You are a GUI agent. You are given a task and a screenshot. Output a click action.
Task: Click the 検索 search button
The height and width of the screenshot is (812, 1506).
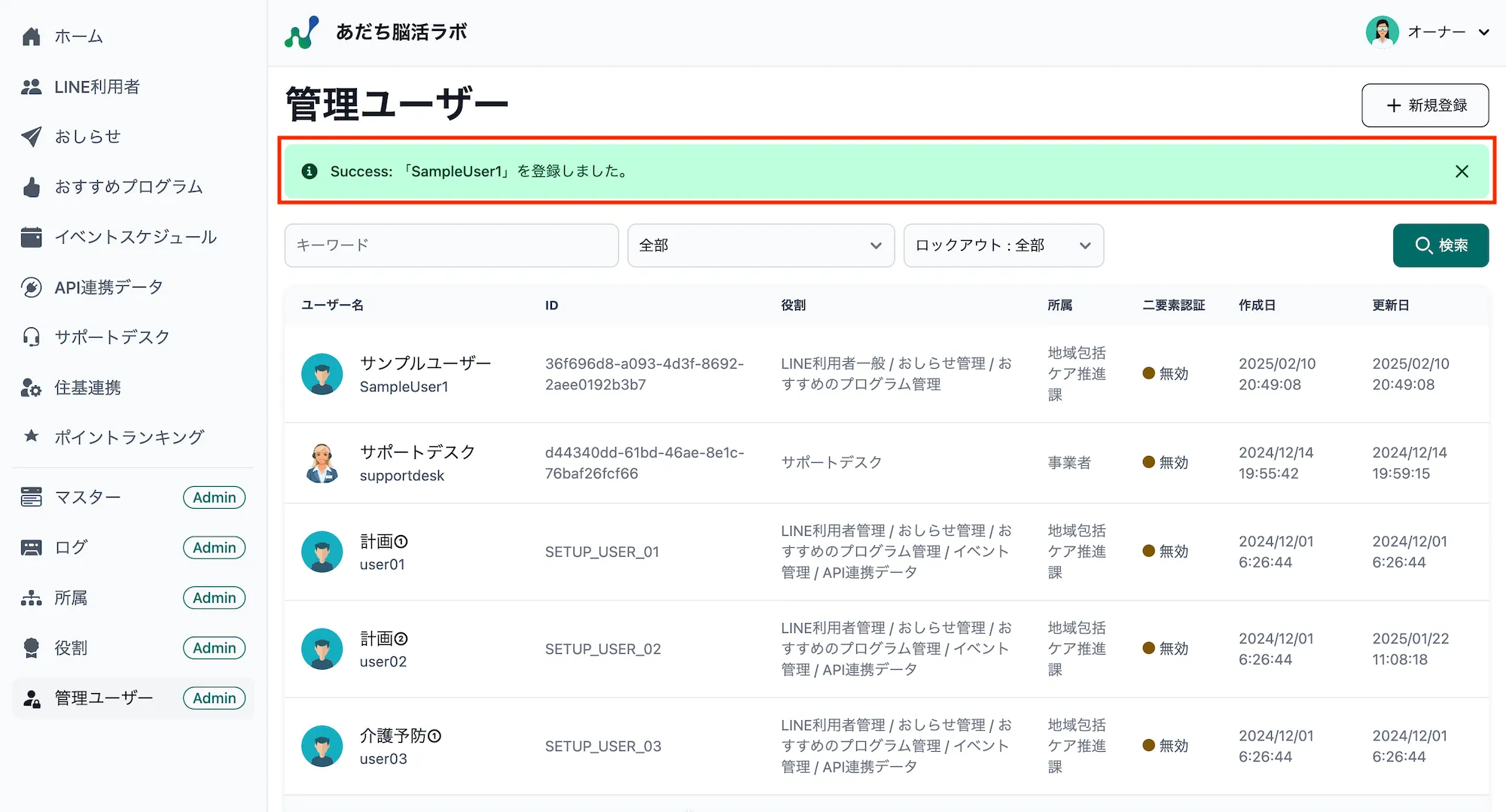pos(1440,245)
